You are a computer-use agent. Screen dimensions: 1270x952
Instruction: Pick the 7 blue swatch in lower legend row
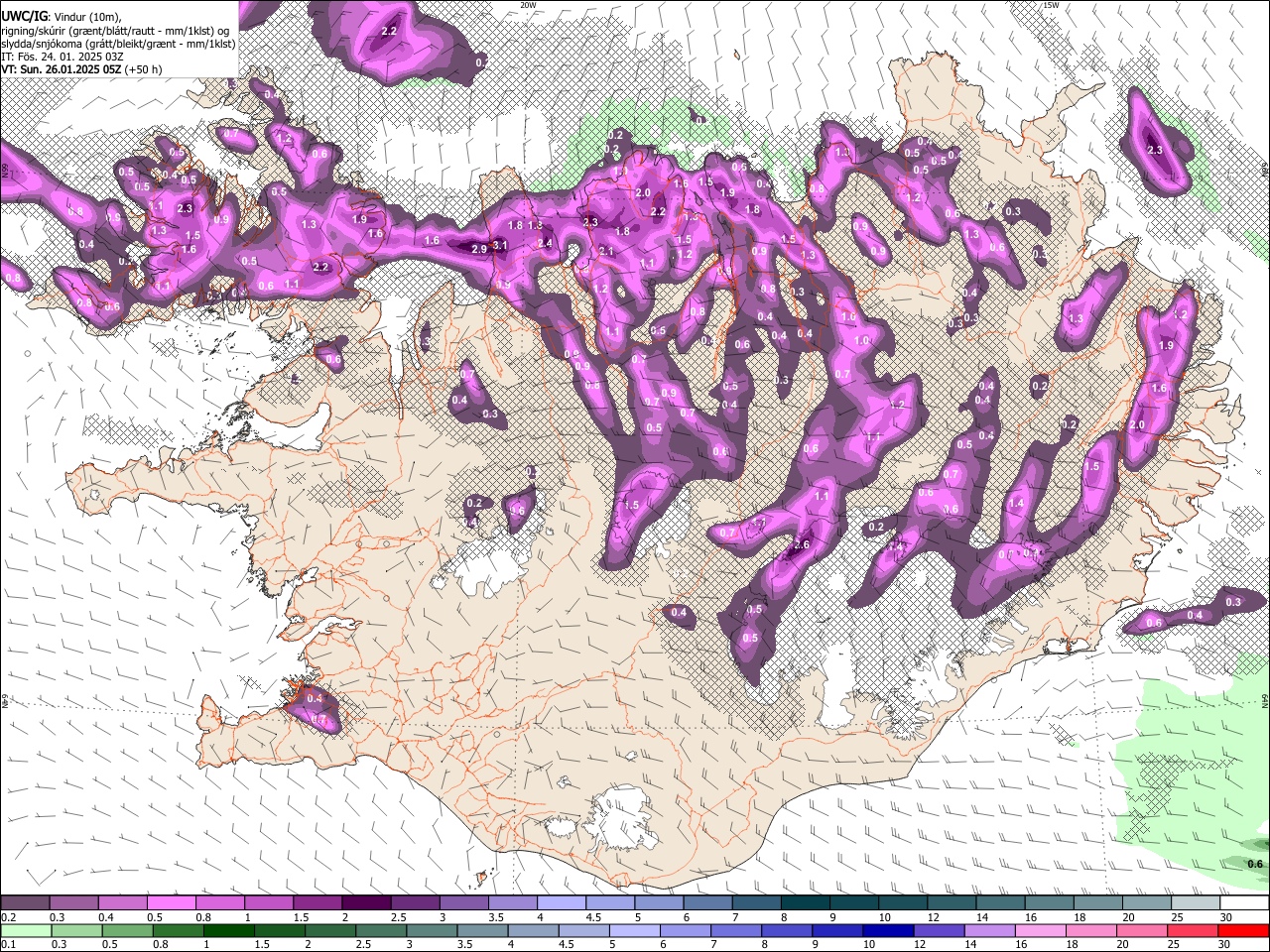pos(736,931)
